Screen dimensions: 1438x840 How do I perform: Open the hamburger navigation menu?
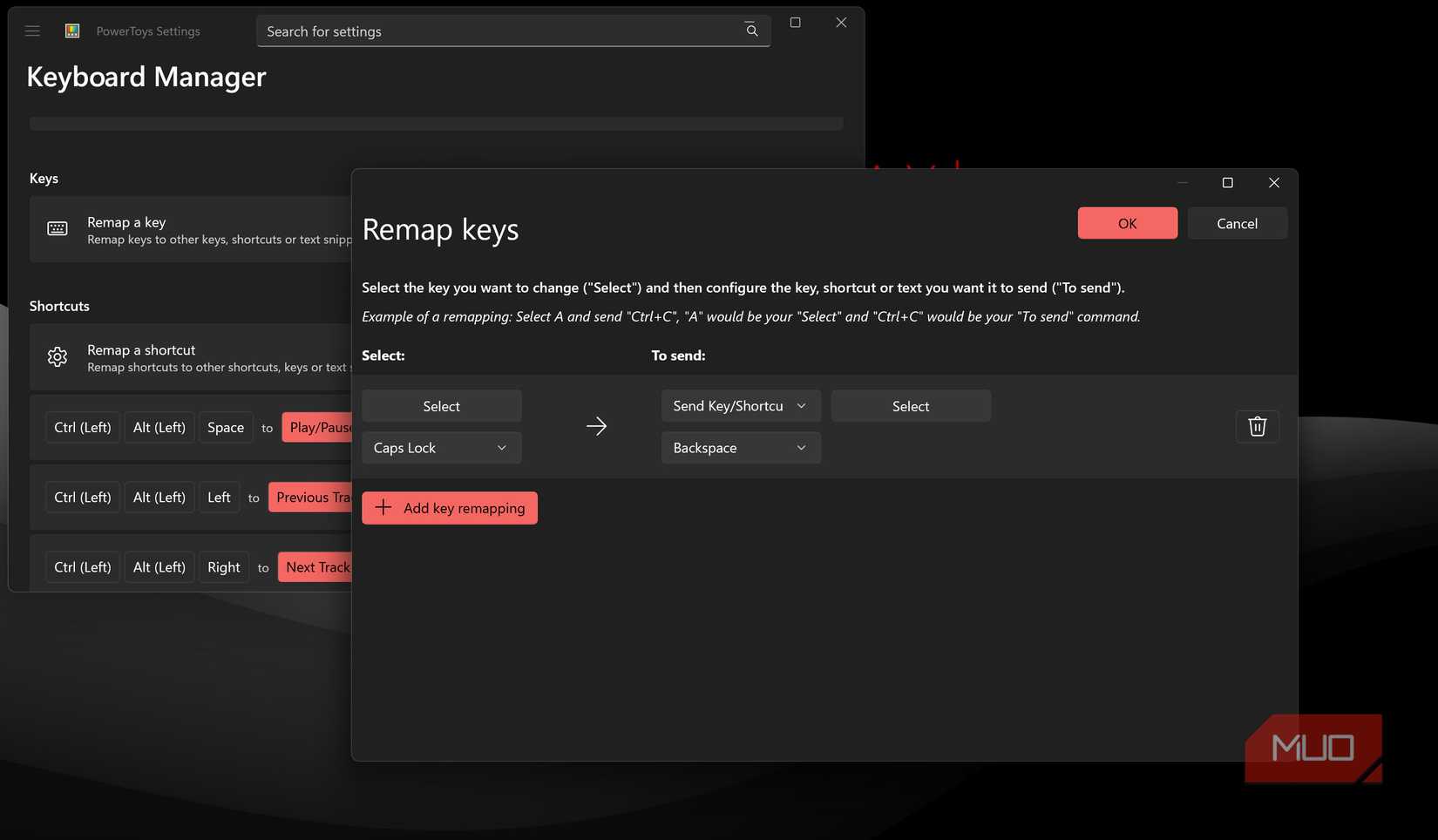(x=32, y=30)
